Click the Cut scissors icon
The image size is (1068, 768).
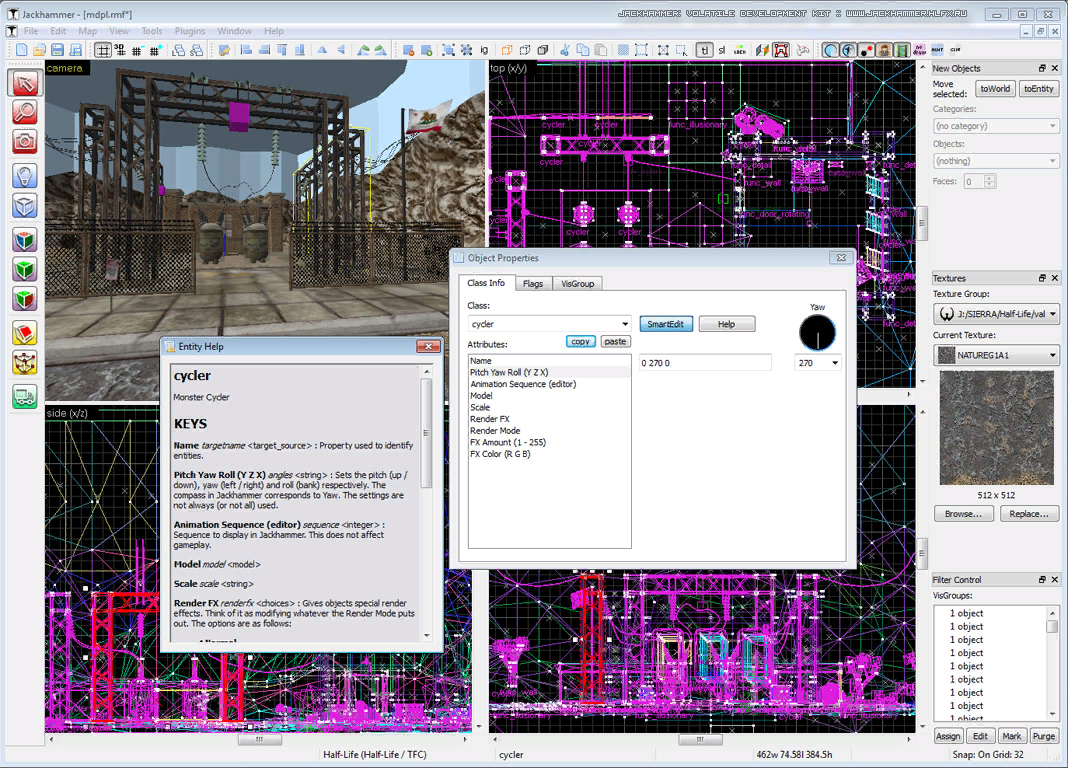click(565, 50)
